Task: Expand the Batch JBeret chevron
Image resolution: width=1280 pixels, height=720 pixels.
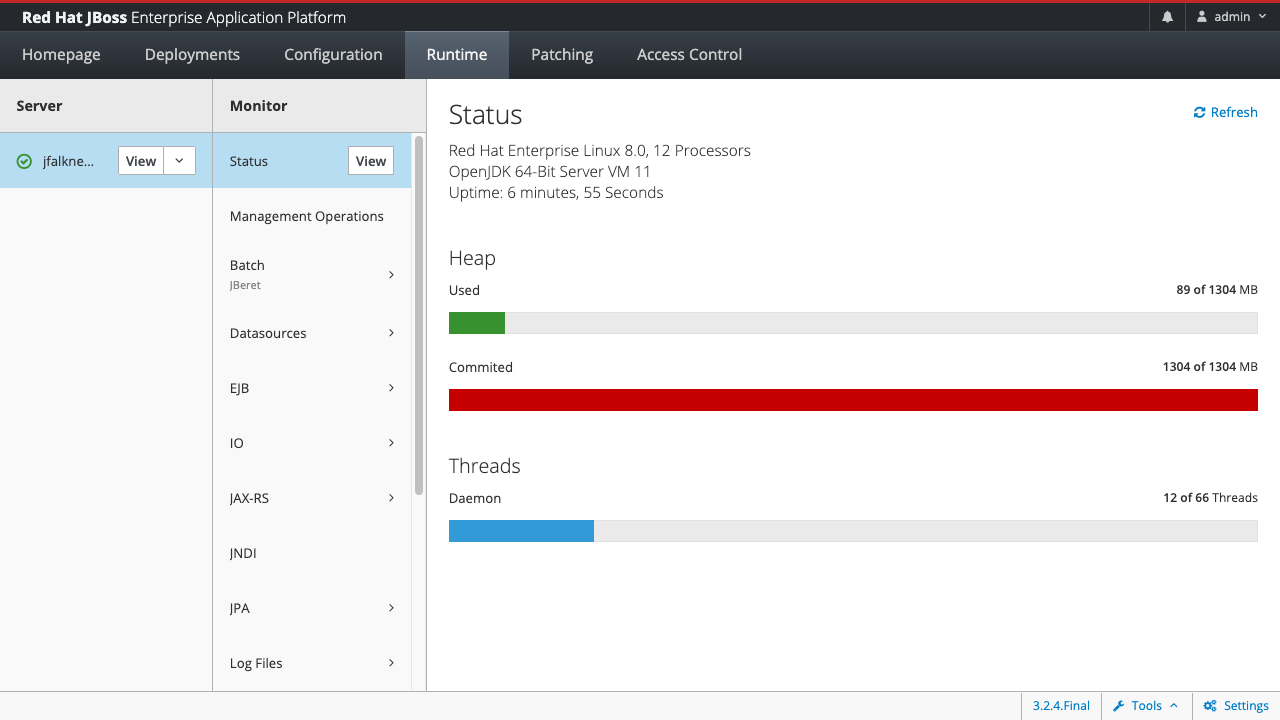Action: point(391,275)
